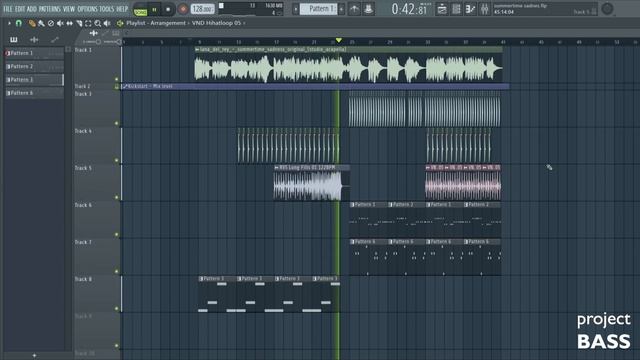Screen dimensions: 640x360
Task: Toggle Track 8 mute dot
Action: coord(116,309)
